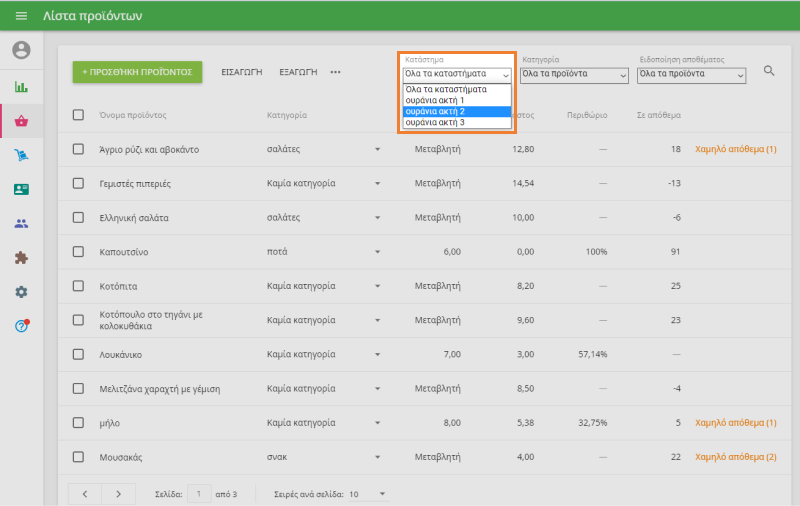Select the Μουσακάς row checkbox
800x506 pixels.
[79, 457]
